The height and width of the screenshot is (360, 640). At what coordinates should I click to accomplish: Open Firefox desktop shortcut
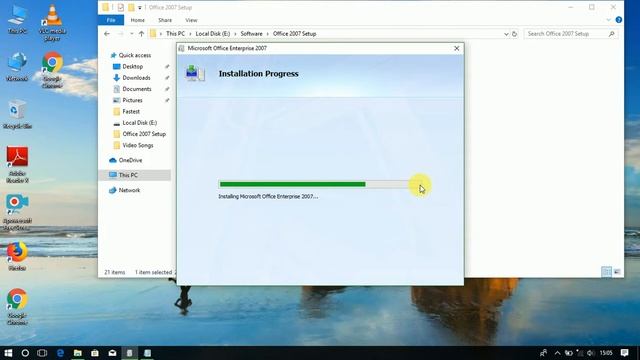point(17,256)
